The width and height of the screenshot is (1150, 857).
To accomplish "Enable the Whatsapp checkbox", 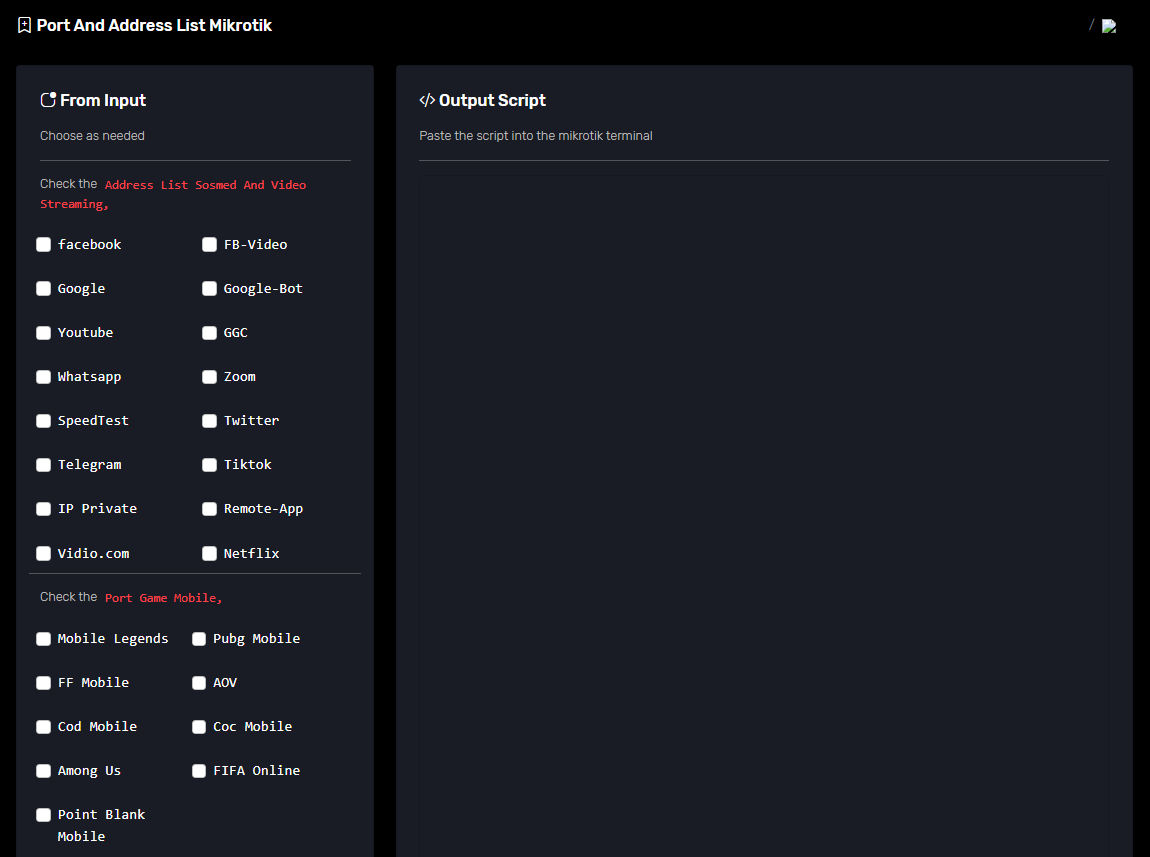I will pos(43,376).
